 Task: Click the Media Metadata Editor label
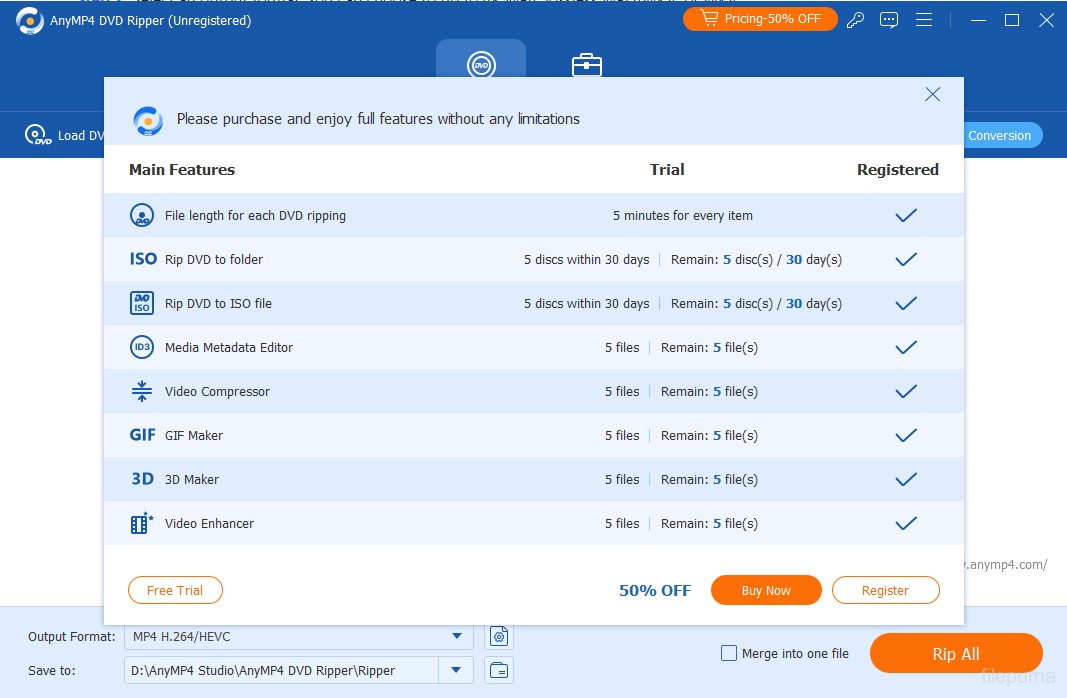229,348
